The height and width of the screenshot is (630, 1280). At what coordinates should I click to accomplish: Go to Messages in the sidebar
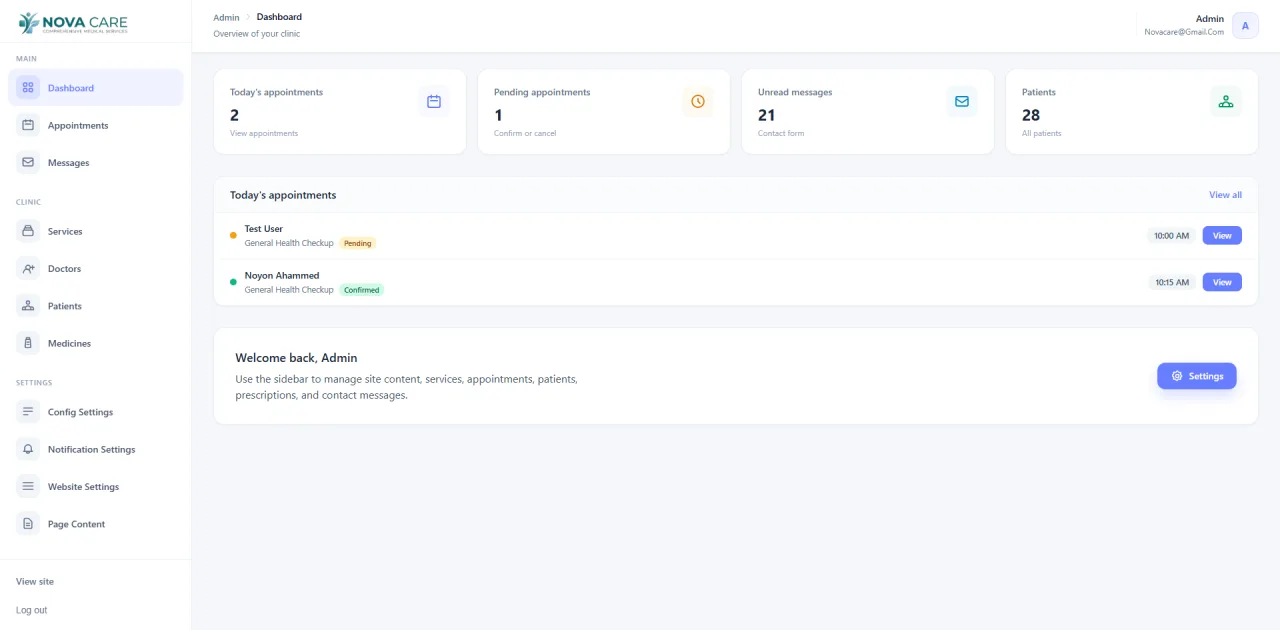tap(68, 162)
